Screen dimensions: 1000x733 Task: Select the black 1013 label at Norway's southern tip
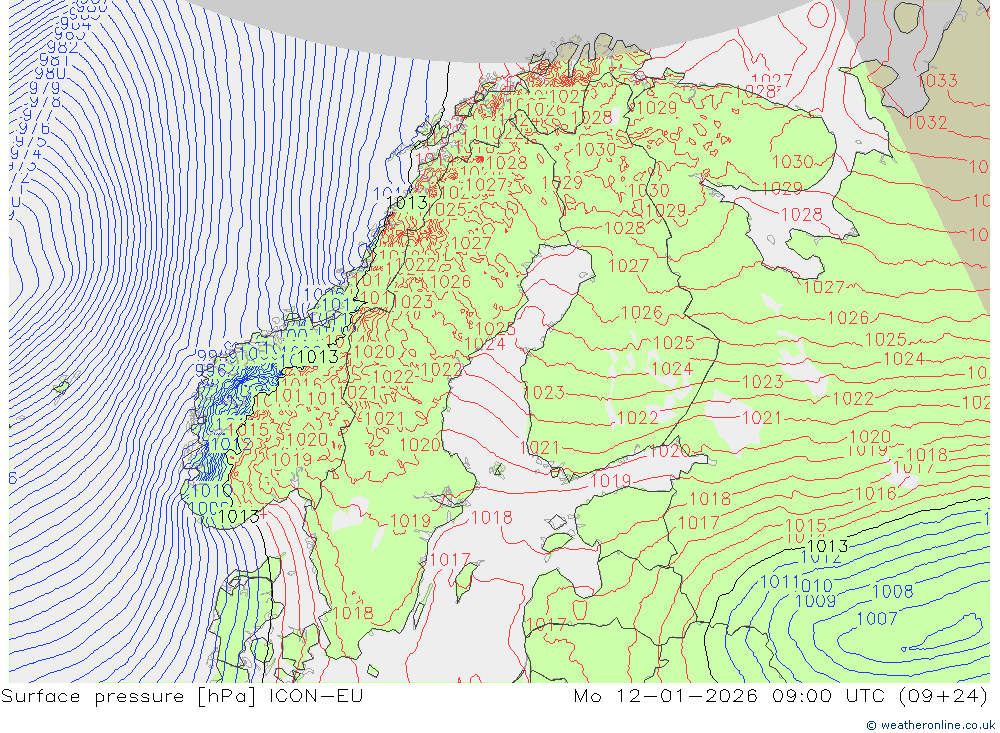point(239,516)
